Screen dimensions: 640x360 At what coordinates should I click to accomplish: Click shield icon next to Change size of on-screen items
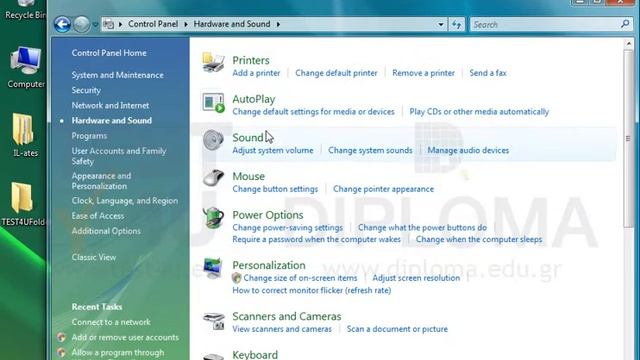point(236,278)
